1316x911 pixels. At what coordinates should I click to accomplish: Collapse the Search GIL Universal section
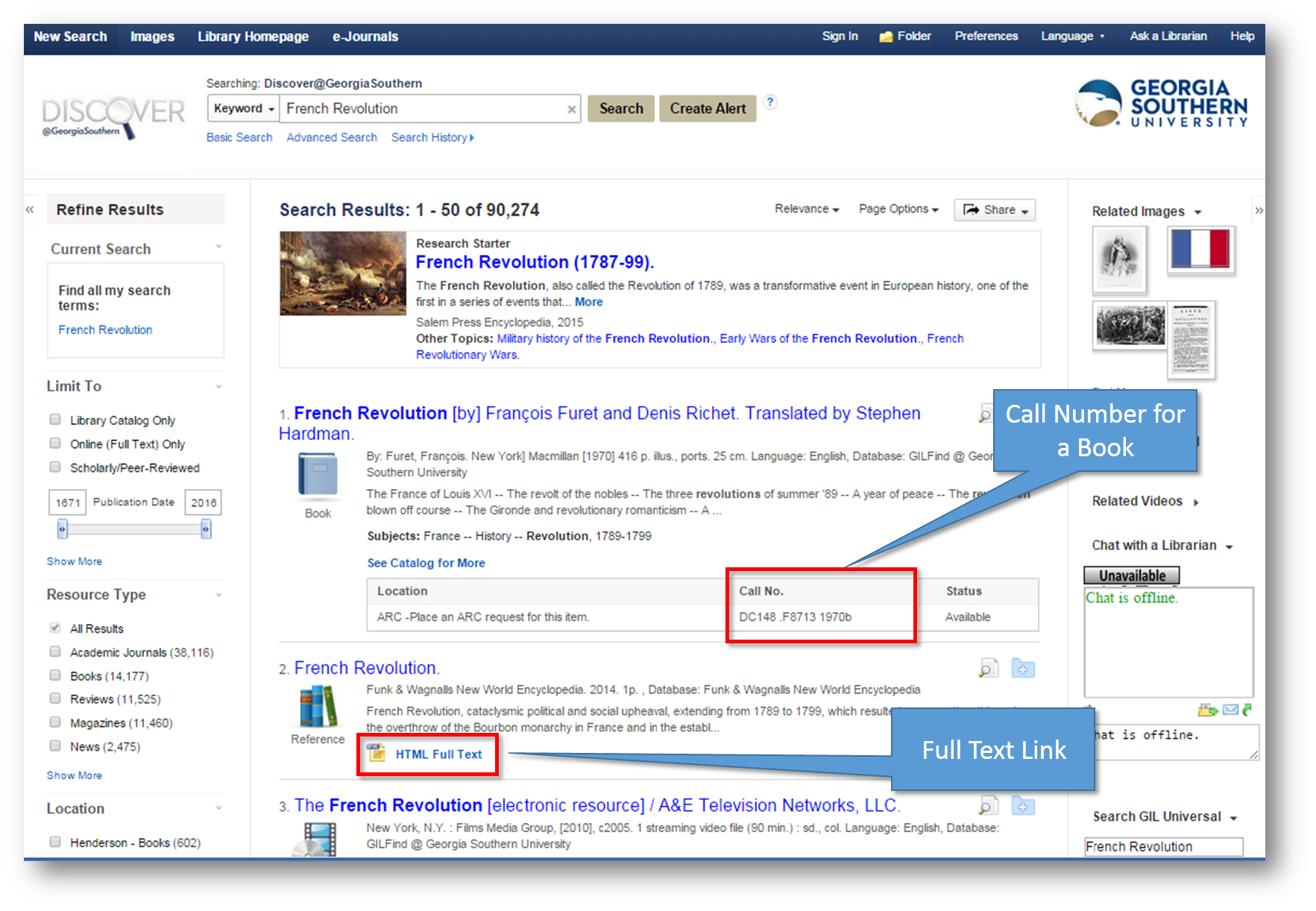[1233, 819]
